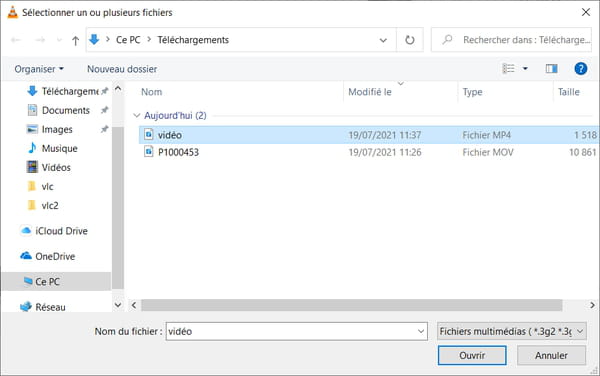This screenshot has width=600, height=376.
Task: Click the sidebar scroll up arrow
Action: pyautogui.click(x=118, y=89)
